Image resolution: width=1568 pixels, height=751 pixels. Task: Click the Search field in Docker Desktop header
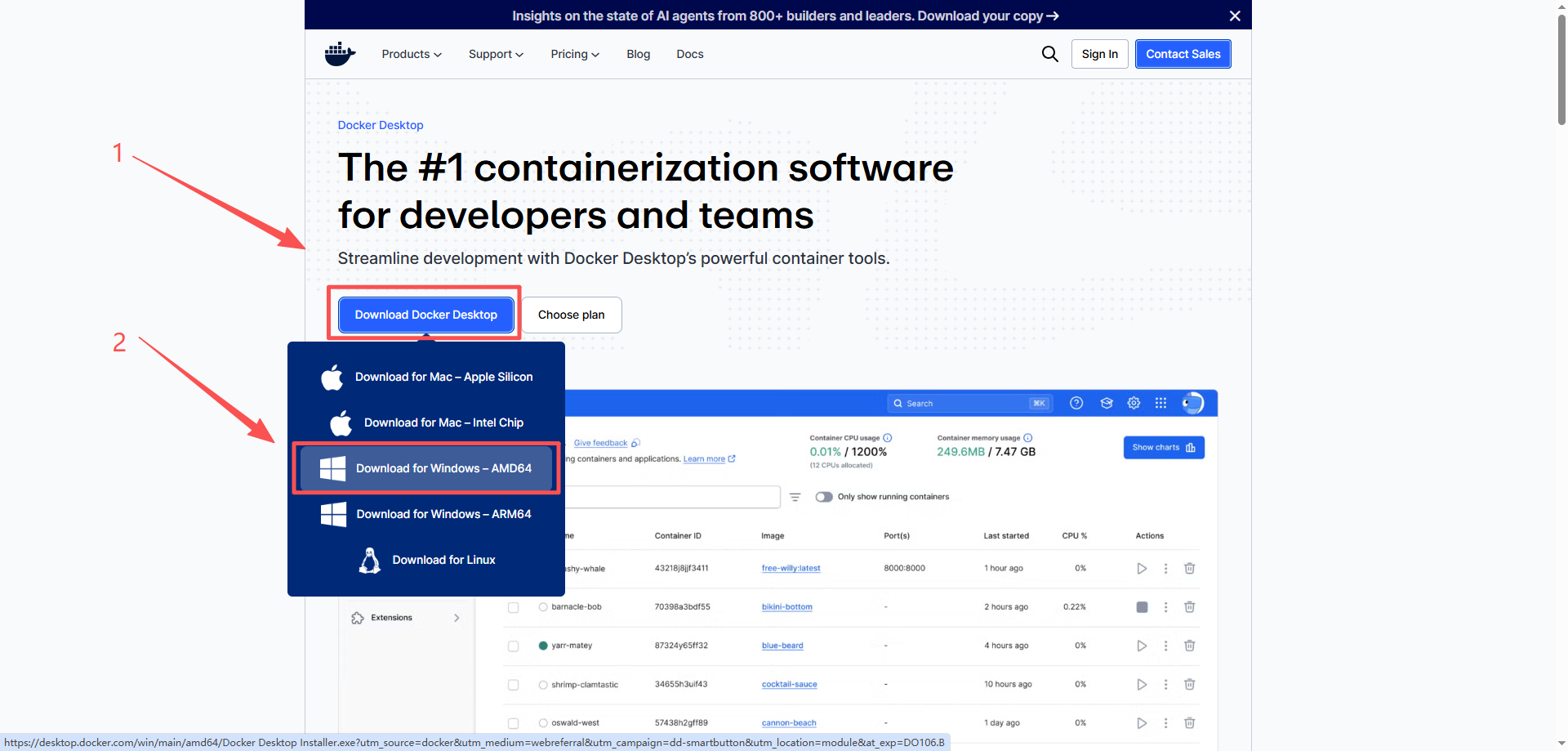coord(969,403)
